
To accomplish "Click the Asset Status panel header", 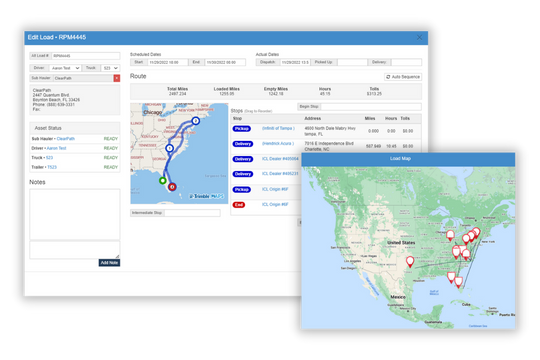I will click(75, 128).
